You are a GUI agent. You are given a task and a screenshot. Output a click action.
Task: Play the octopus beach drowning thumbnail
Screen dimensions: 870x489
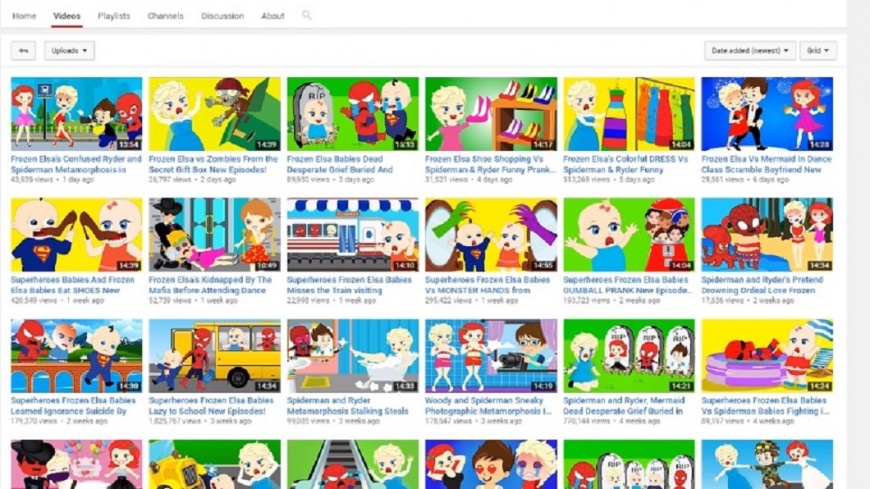click(x=767, y=234)
